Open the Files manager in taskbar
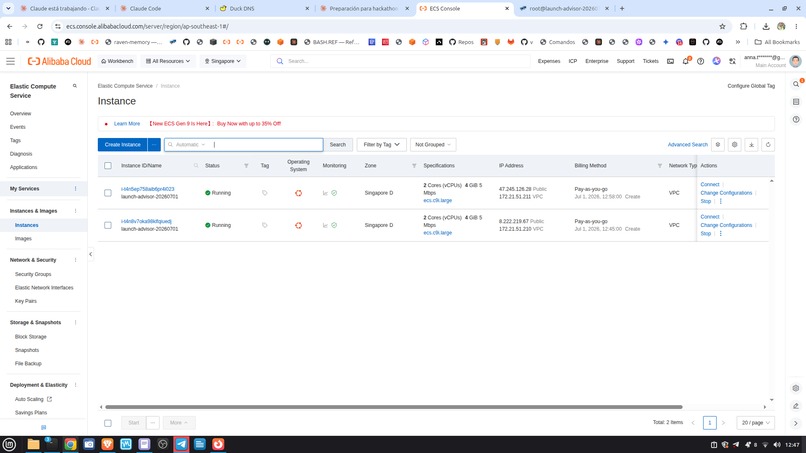The width and height of the screenshot is (806, 453). tap(33, 444)
